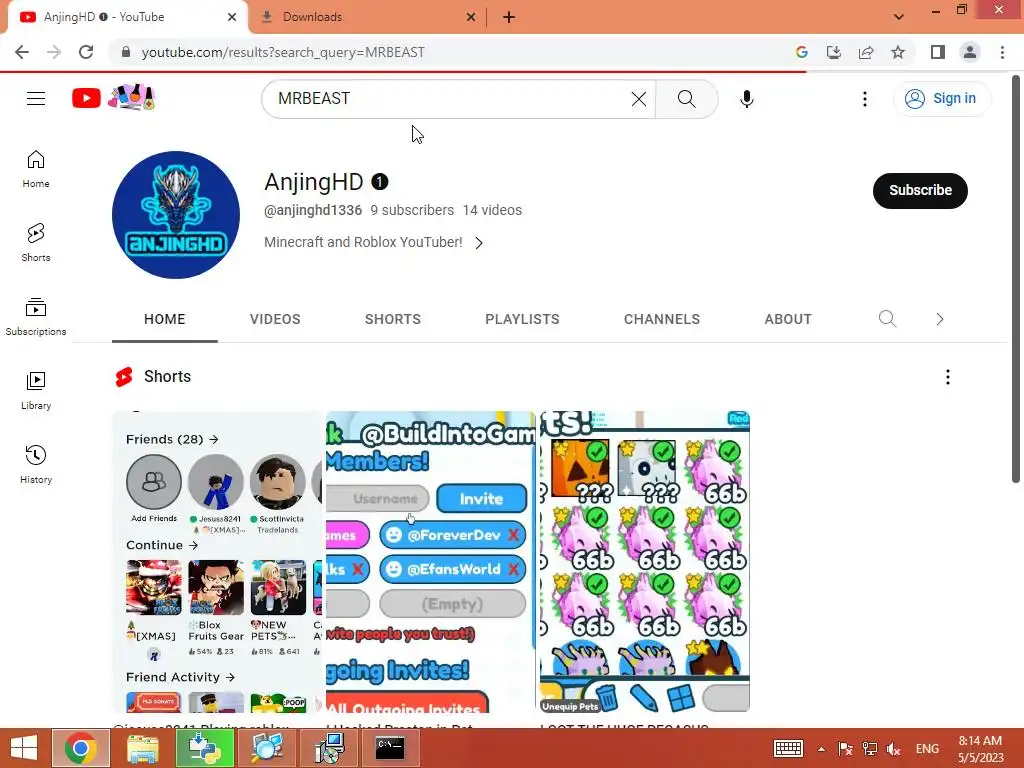Open command prompt in taskbar

point(390,748)
